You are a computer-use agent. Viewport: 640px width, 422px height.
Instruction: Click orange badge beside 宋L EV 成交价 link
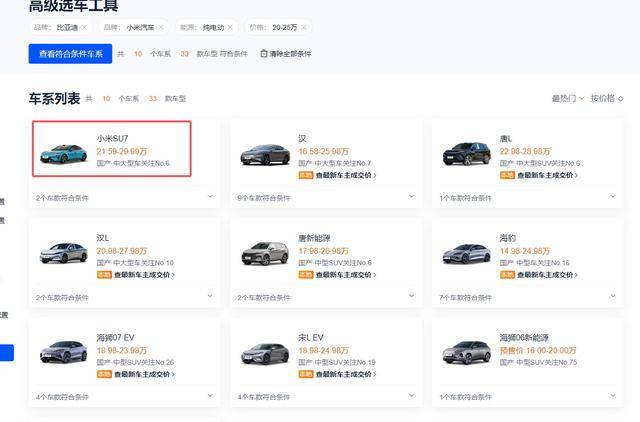[306, 374]
